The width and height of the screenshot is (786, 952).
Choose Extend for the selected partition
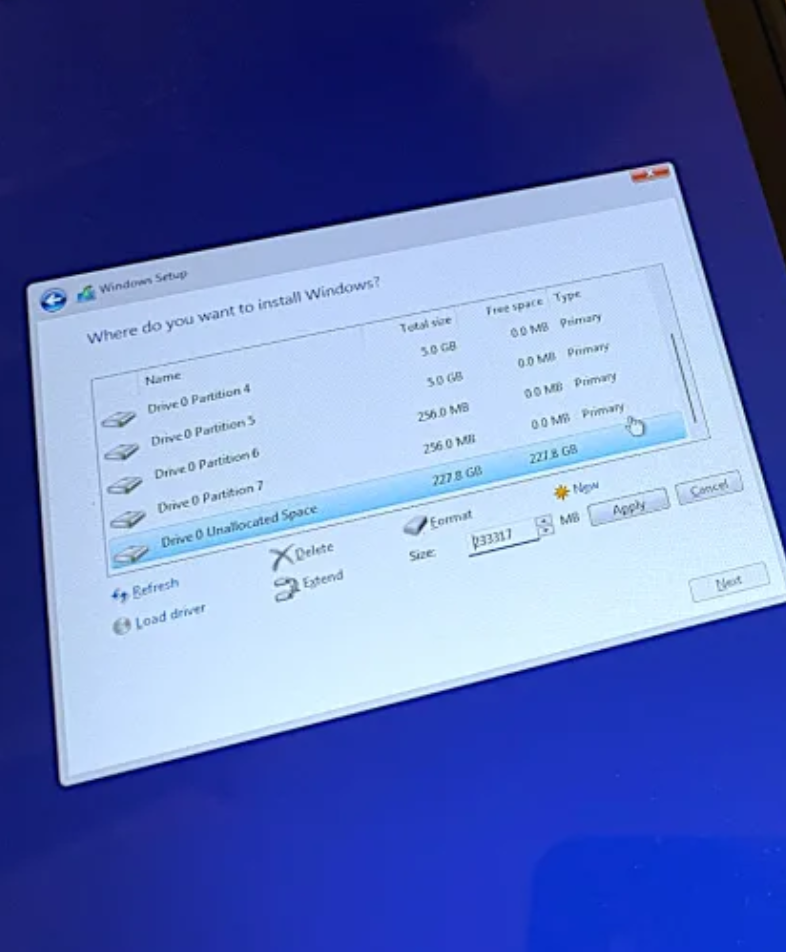tap(308, 585)
